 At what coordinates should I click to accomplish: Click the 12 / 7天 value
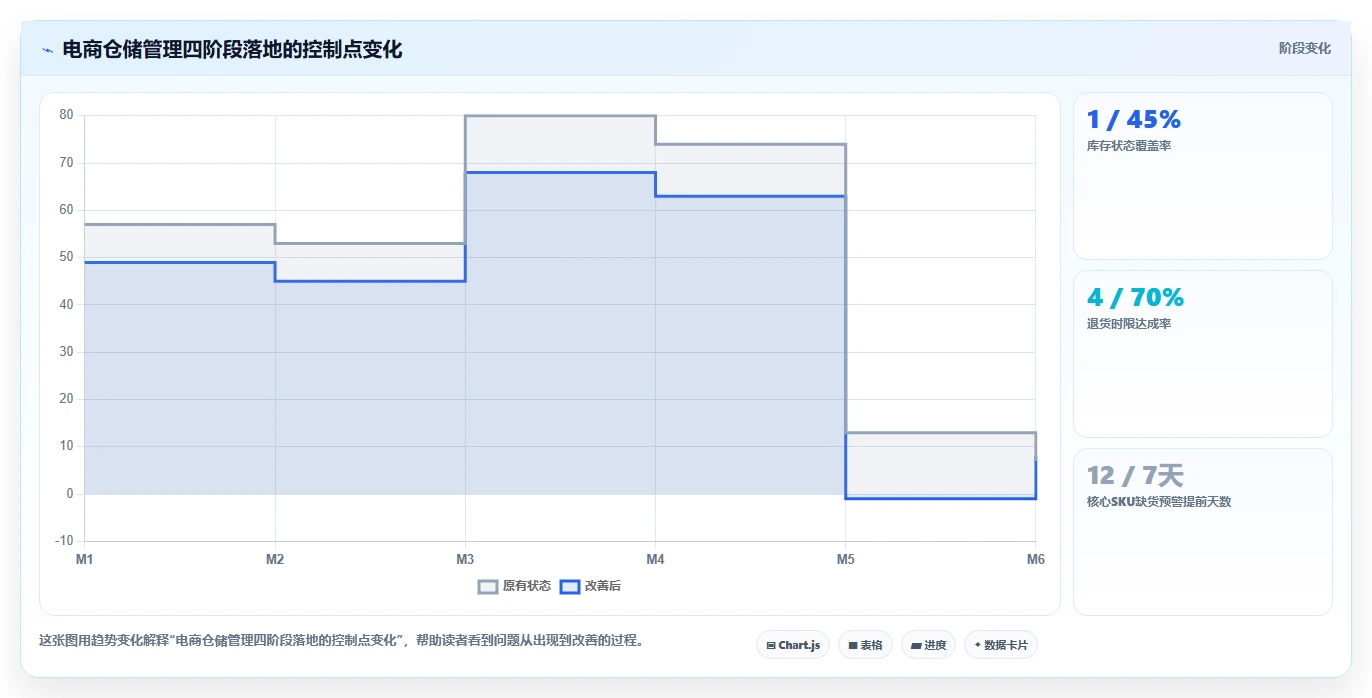point(1135,476)
